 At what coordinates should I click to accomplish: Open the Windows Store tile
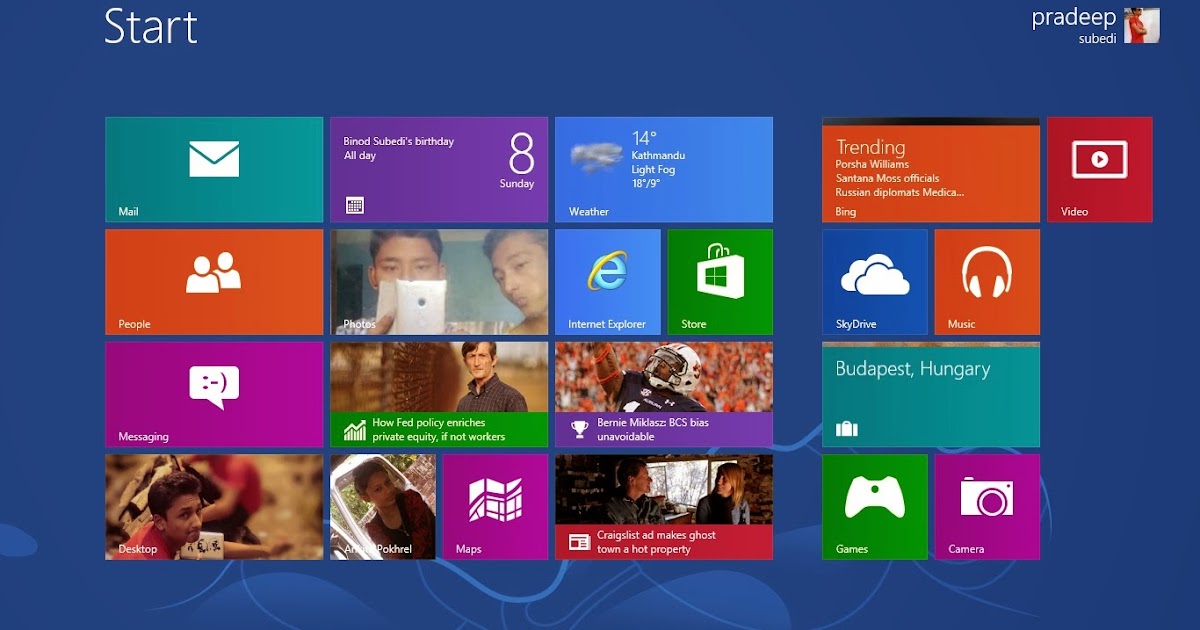coord(720,282)
